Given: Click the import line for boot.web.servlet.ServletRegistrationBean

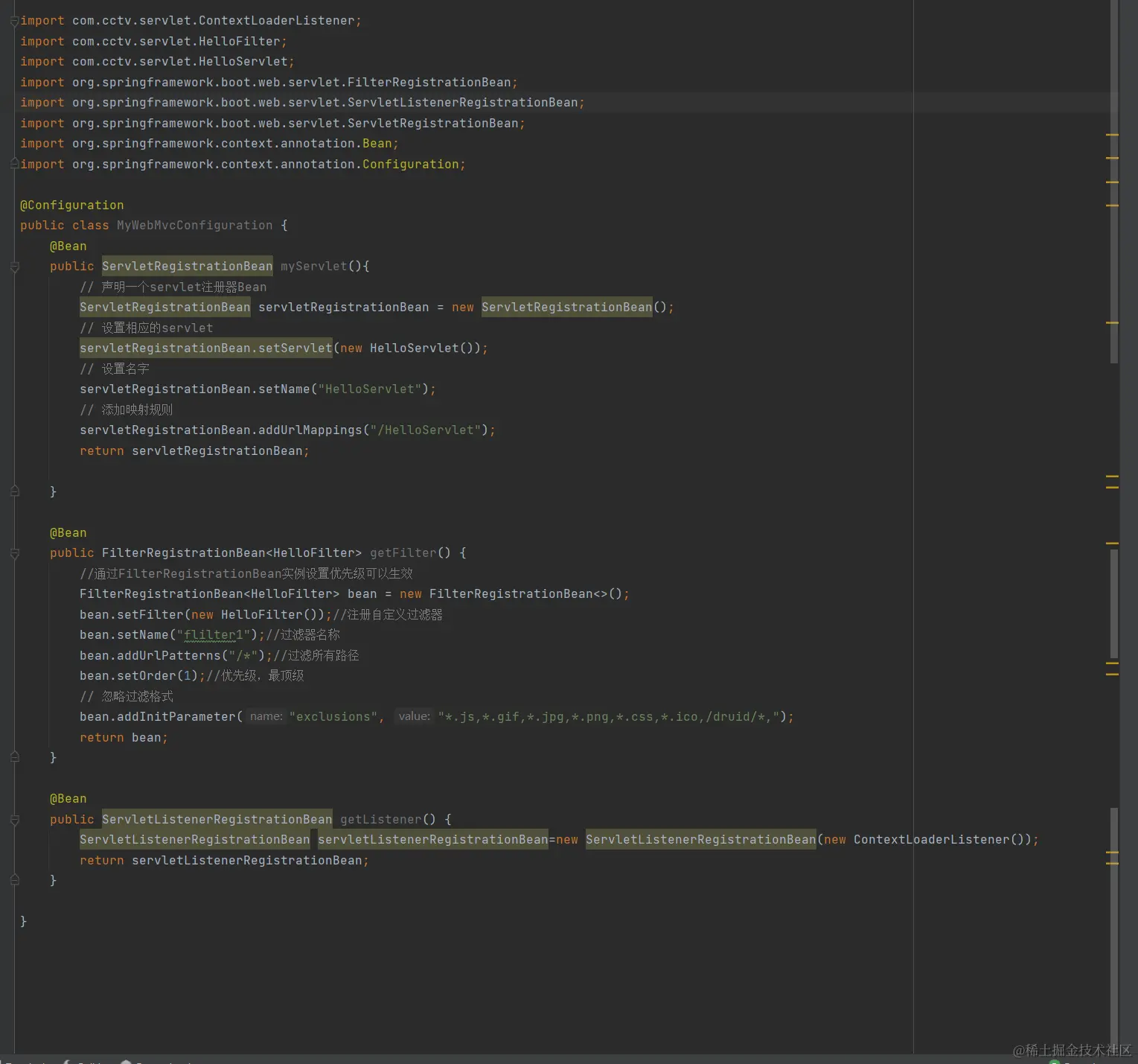Looking at the screenshot, I should (272, 123).
